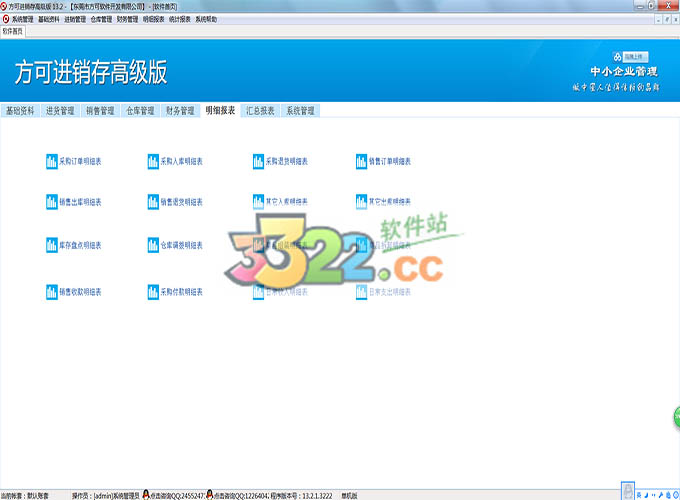Select the 明细报表 tab

220,111
